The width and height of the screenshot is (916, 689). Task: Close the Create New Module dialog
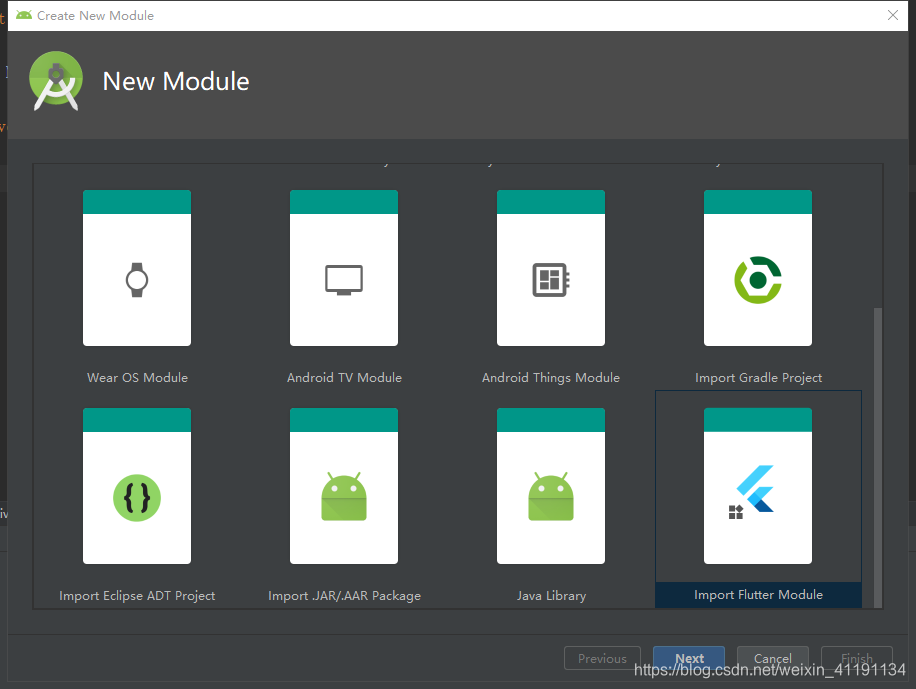click(893, 15)
